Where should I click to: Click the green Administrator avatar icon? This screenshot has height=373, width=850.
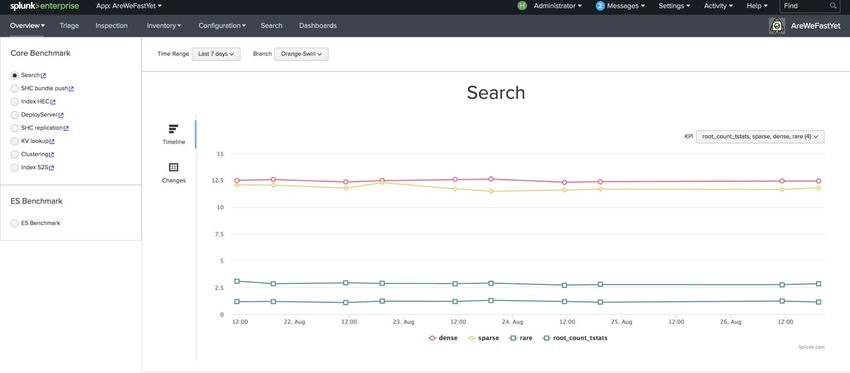coord(522,6)
